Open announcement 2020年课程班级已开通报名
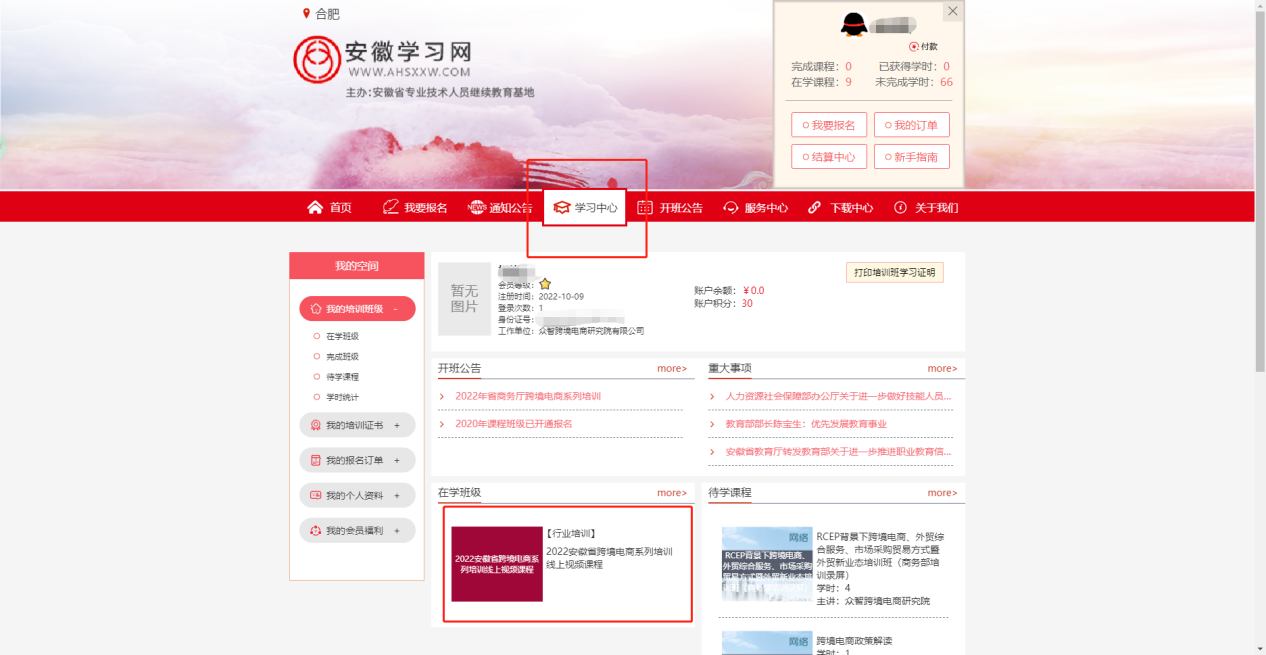 pos(514,424)
